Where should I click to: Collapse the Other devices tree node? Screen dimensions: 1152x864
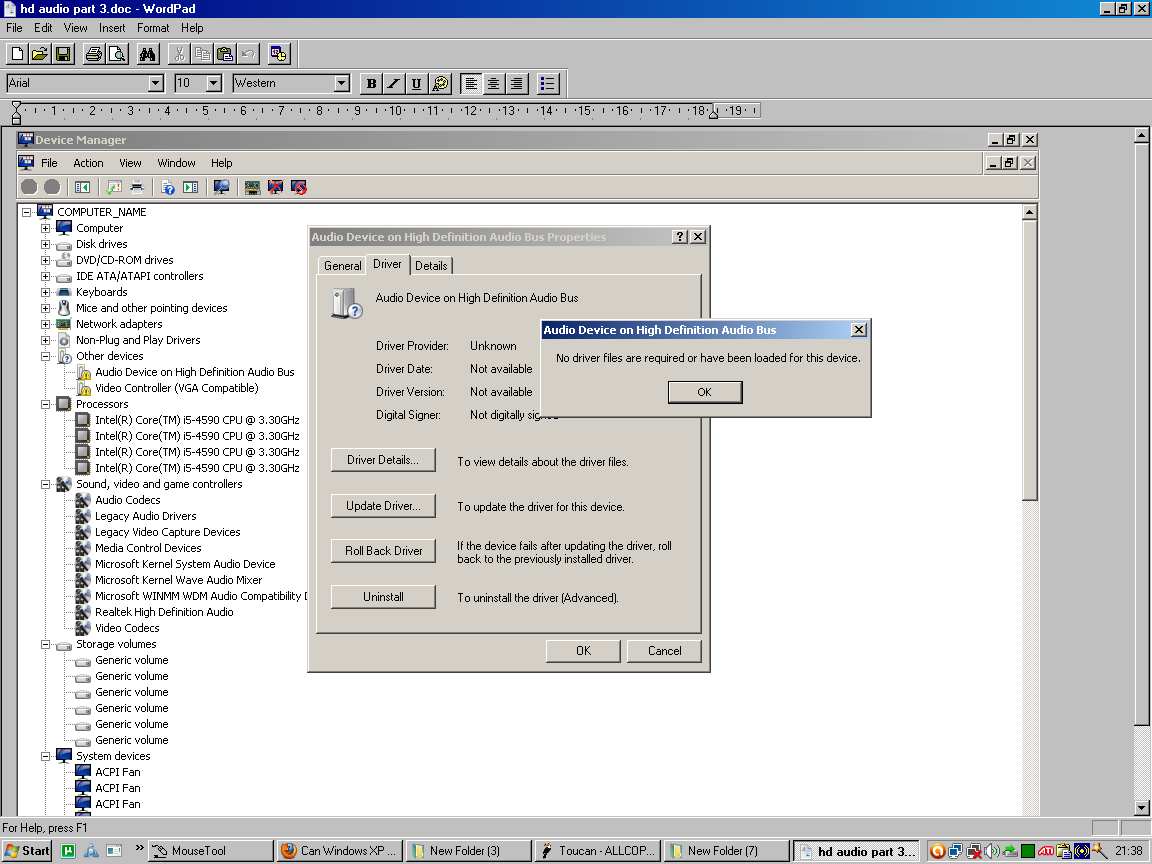[x=46, y=356]
